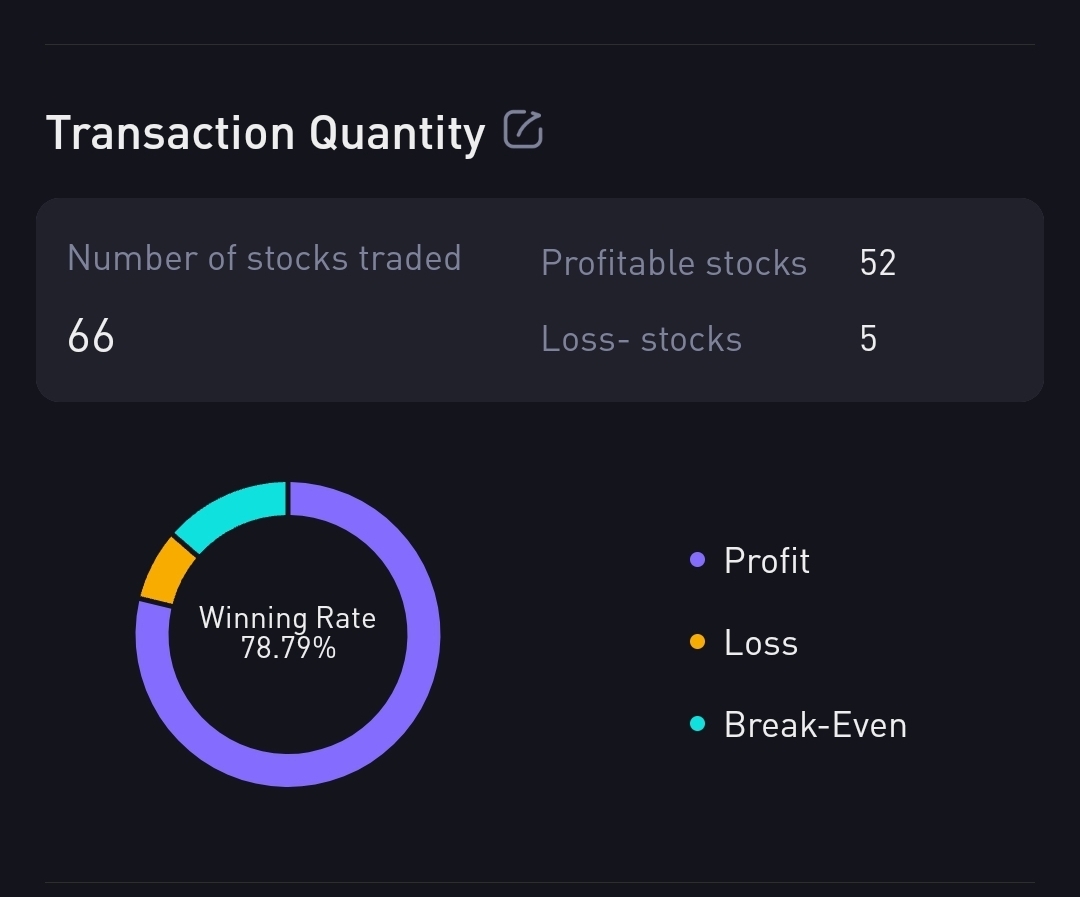Click the orange Loss legend dot
Image resolution: width=1080 pixels, height=897 pixels.
[x=698, y=642]
